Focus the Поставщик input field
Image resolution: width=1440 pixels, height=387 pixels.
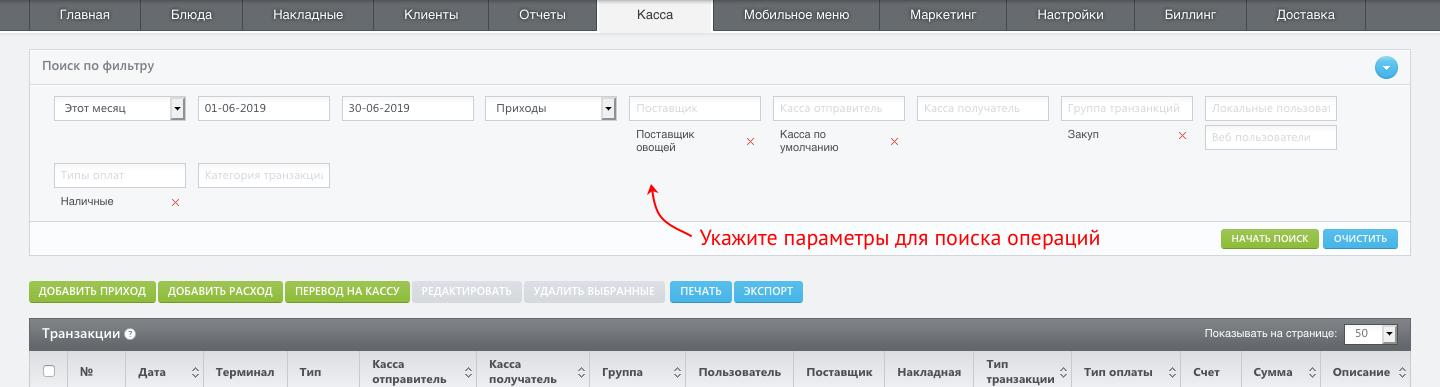click(695, 108)
